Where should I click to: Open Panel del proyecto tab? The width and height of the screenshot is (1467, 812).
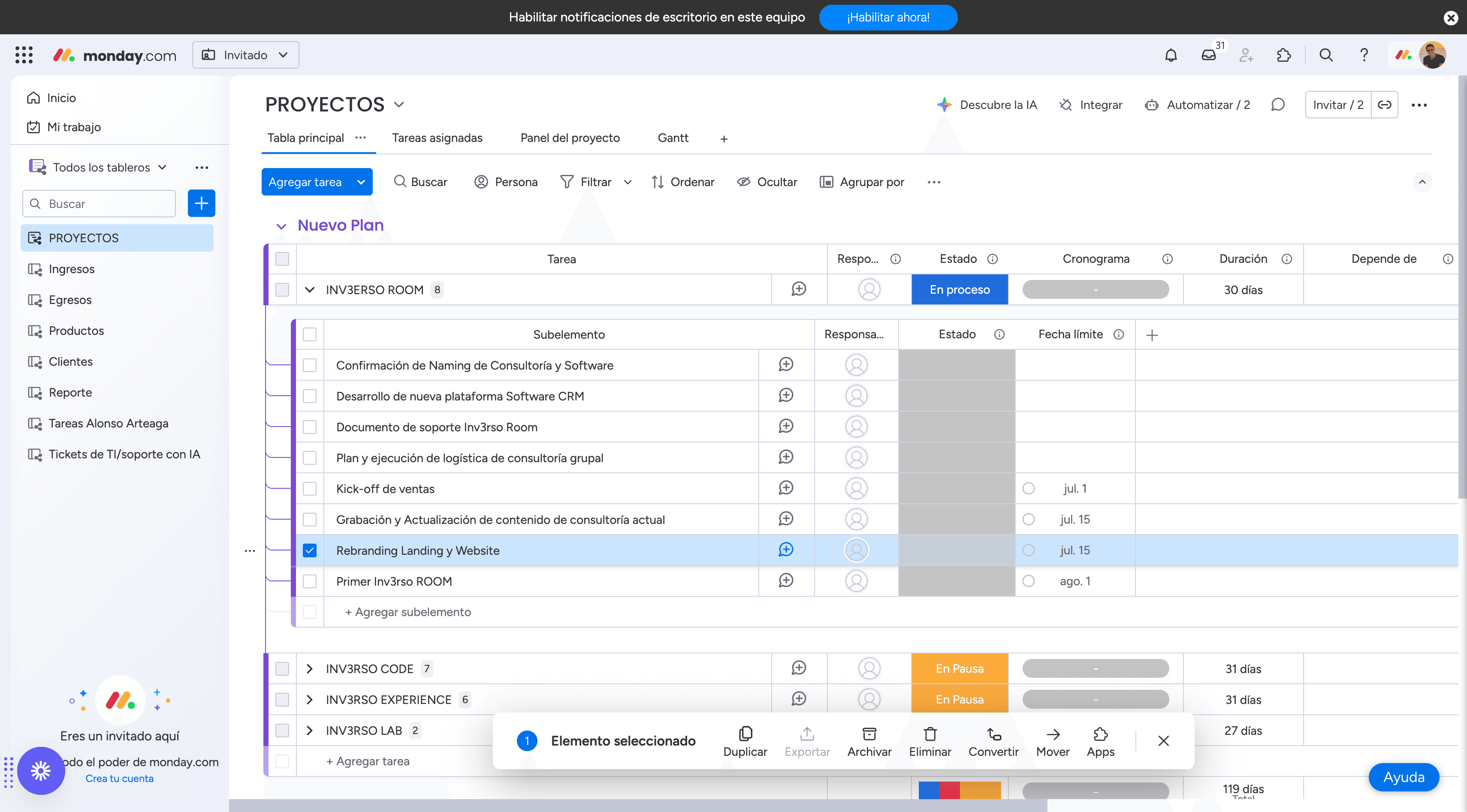570,138
